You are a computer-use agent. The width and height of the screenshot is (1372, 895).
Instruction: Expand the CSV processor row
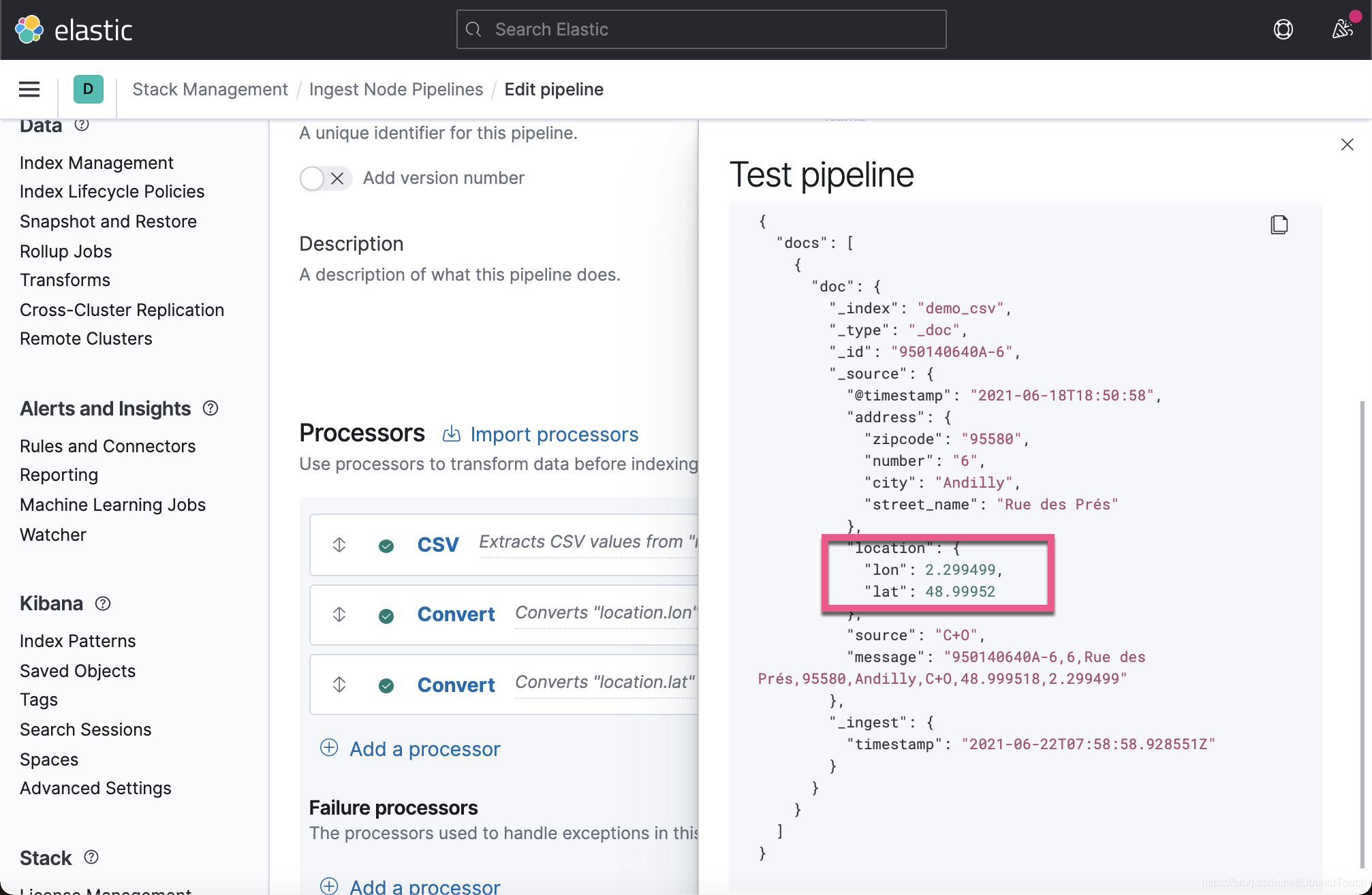point(438,544)
